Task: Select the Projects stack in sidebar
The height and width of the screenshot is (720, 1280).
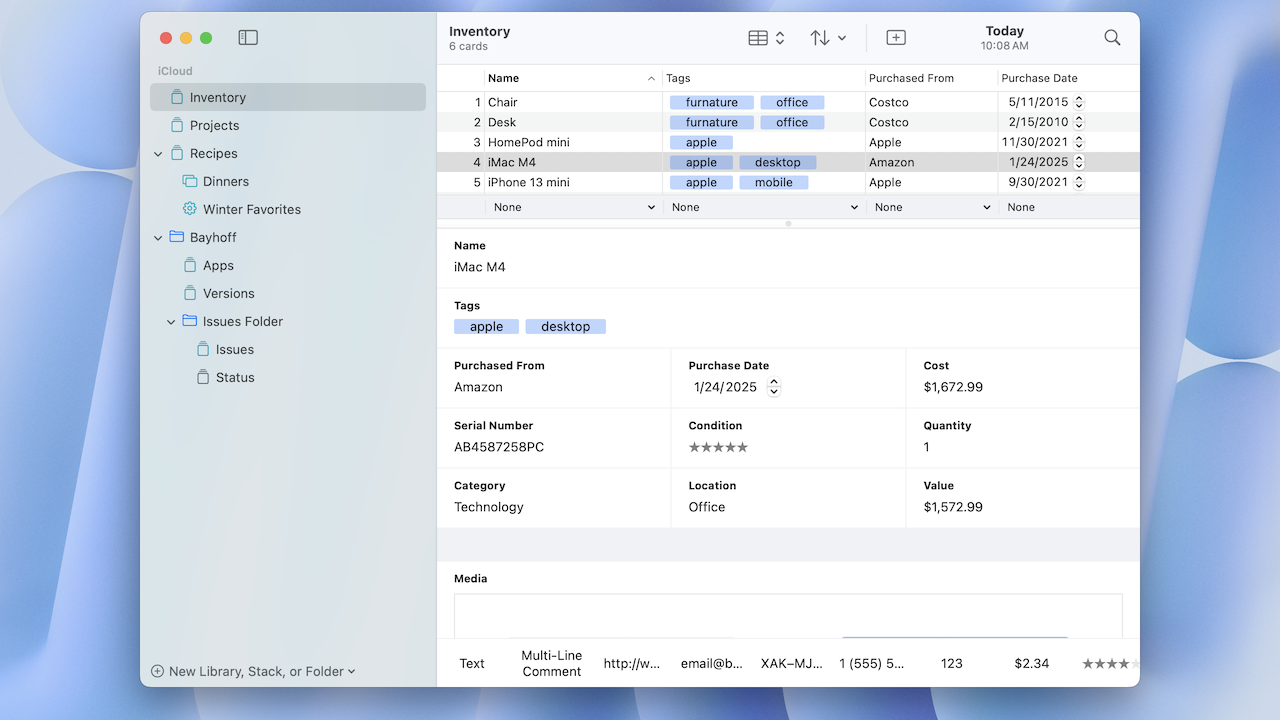Action: 288,125
